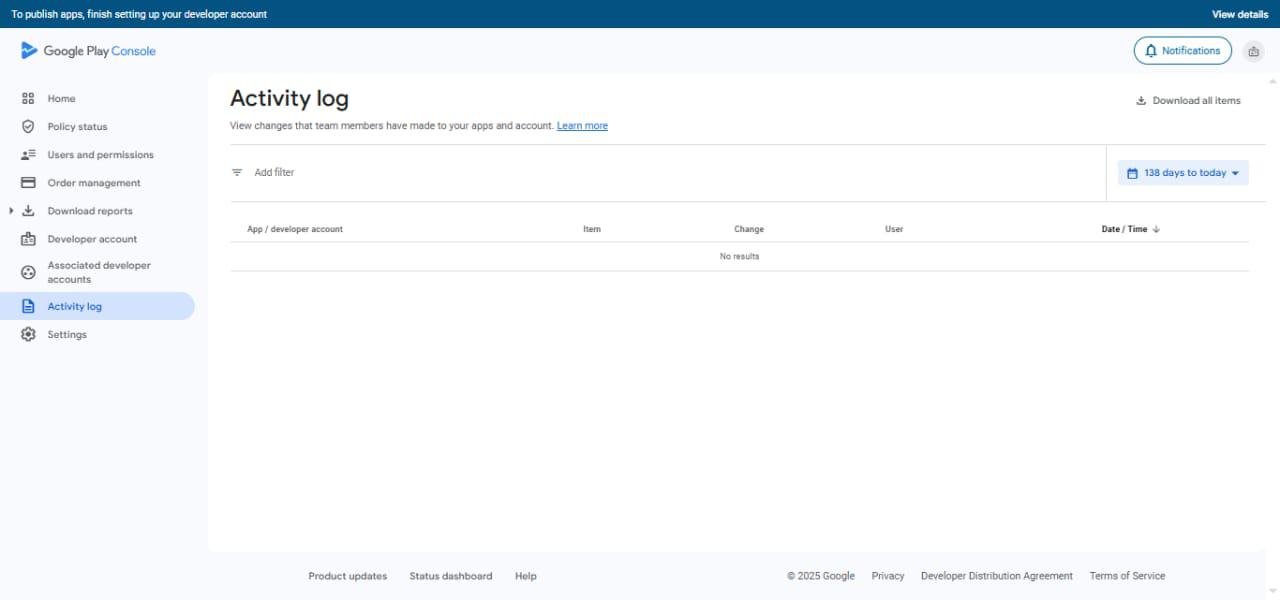Viewport: 1280px width, 600px height.
Task: Open Terms of Service link
Action: click(x=1127, y=576)
